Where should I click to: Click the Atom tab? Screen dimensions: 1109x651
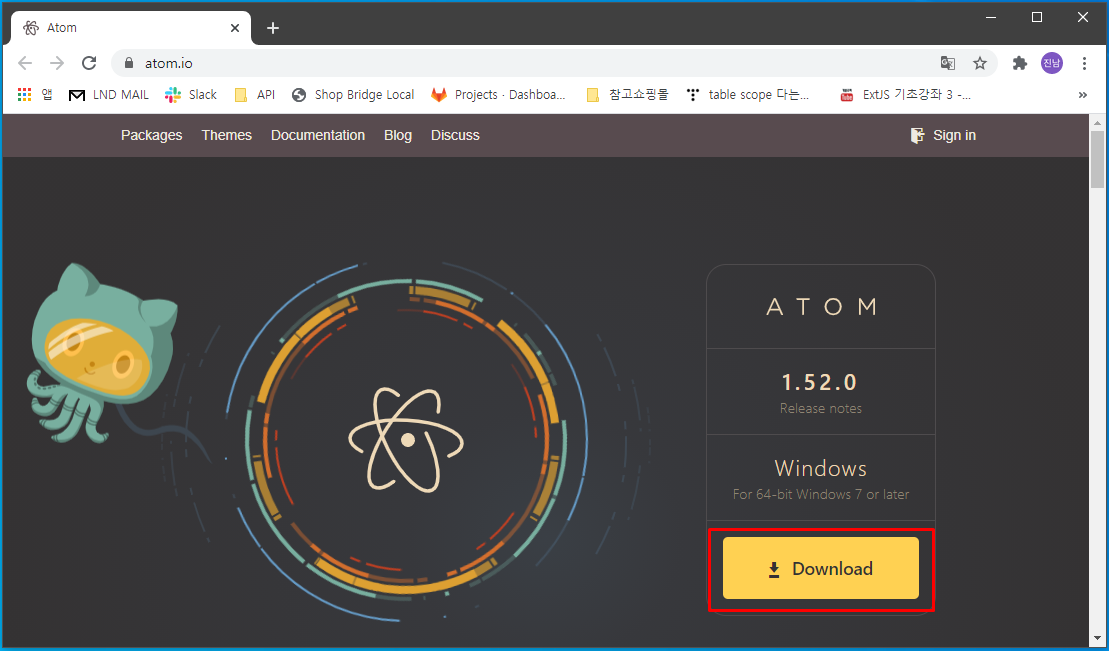tap(131, 28)
